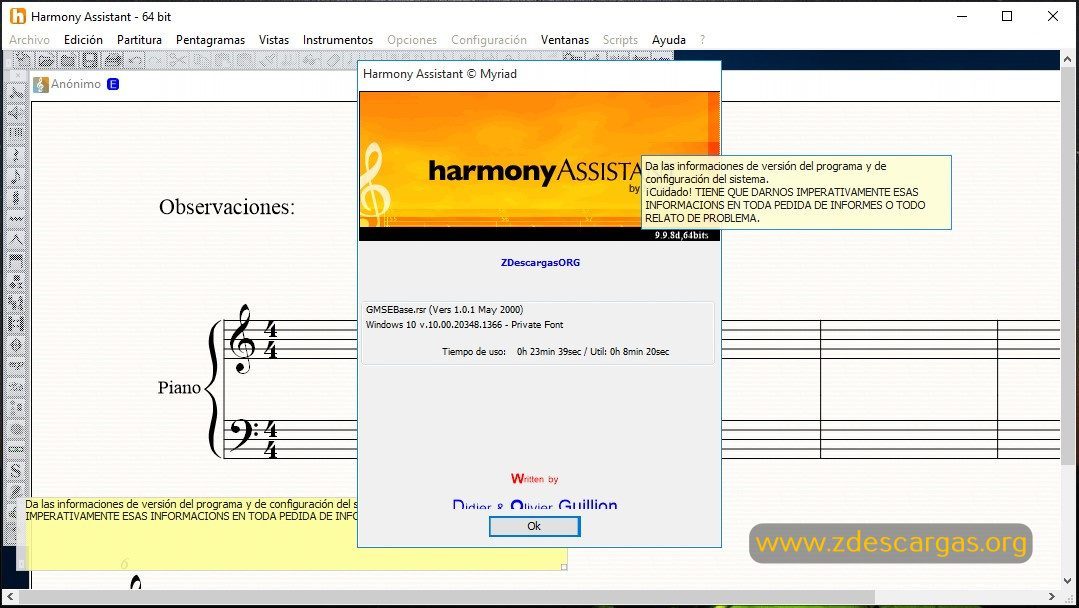Click the ZDescargasORG link in dialog

tap(540, 263)
